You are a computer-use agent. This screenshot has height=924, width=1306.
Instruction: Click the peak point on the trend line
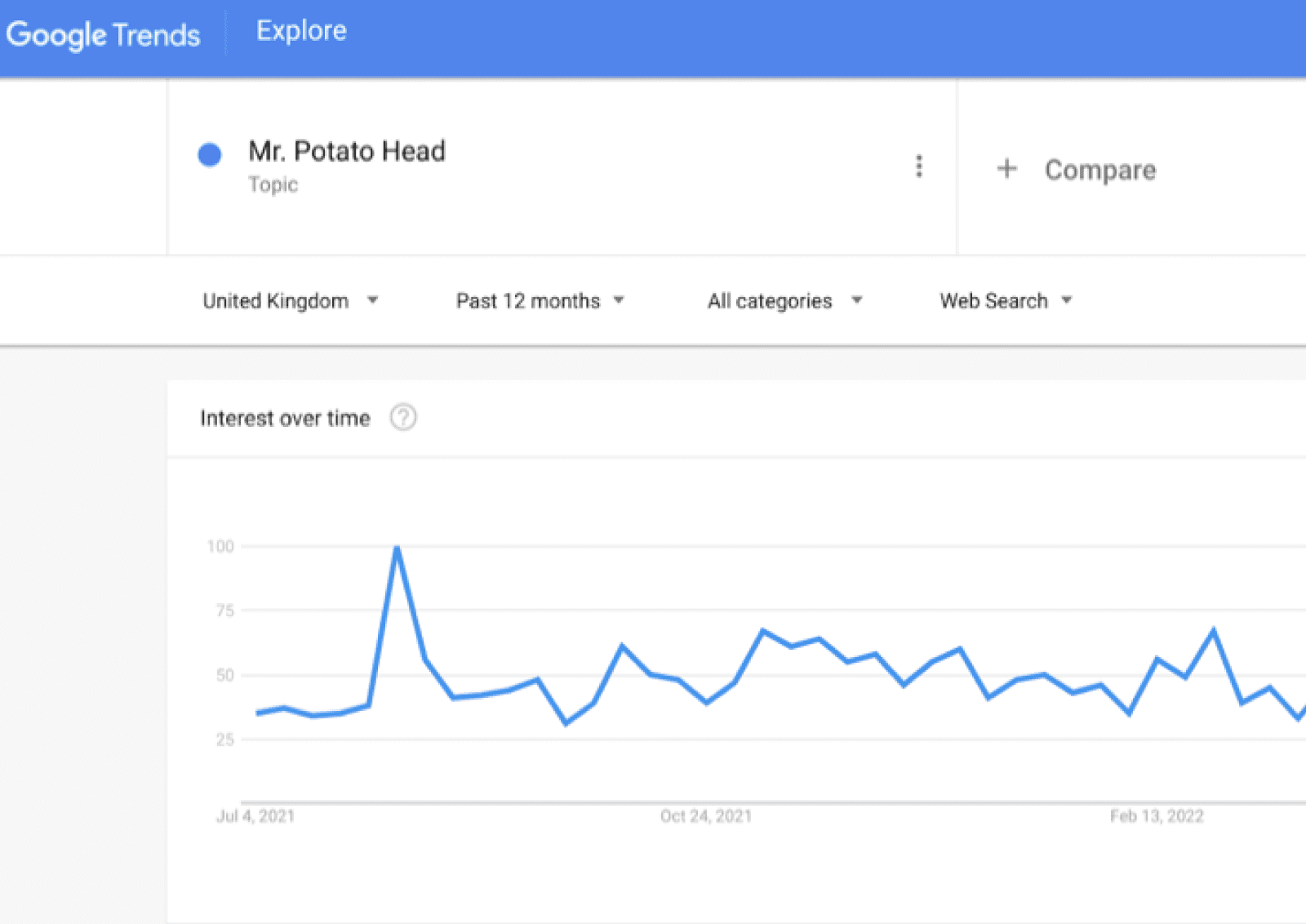point(398,547)
